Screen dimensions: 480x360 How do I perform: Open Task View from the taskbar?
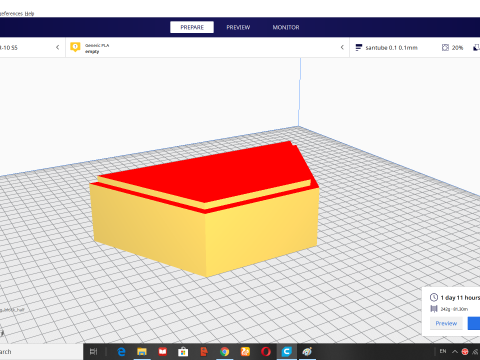pyautogui.click(x=93, y=351)
